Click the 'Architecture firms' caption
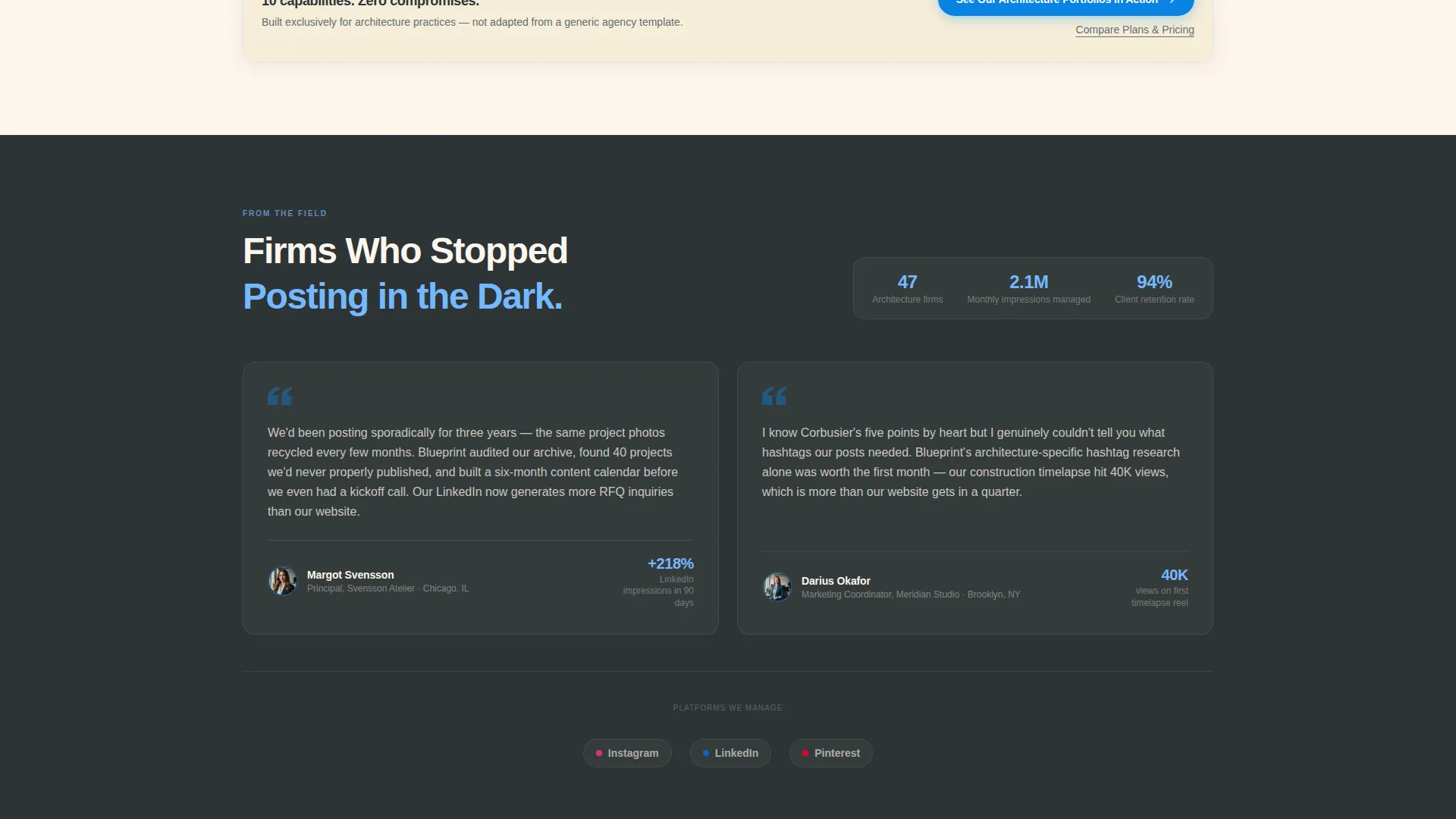The height and width of the screenshot is (819, 1456). 908,300
